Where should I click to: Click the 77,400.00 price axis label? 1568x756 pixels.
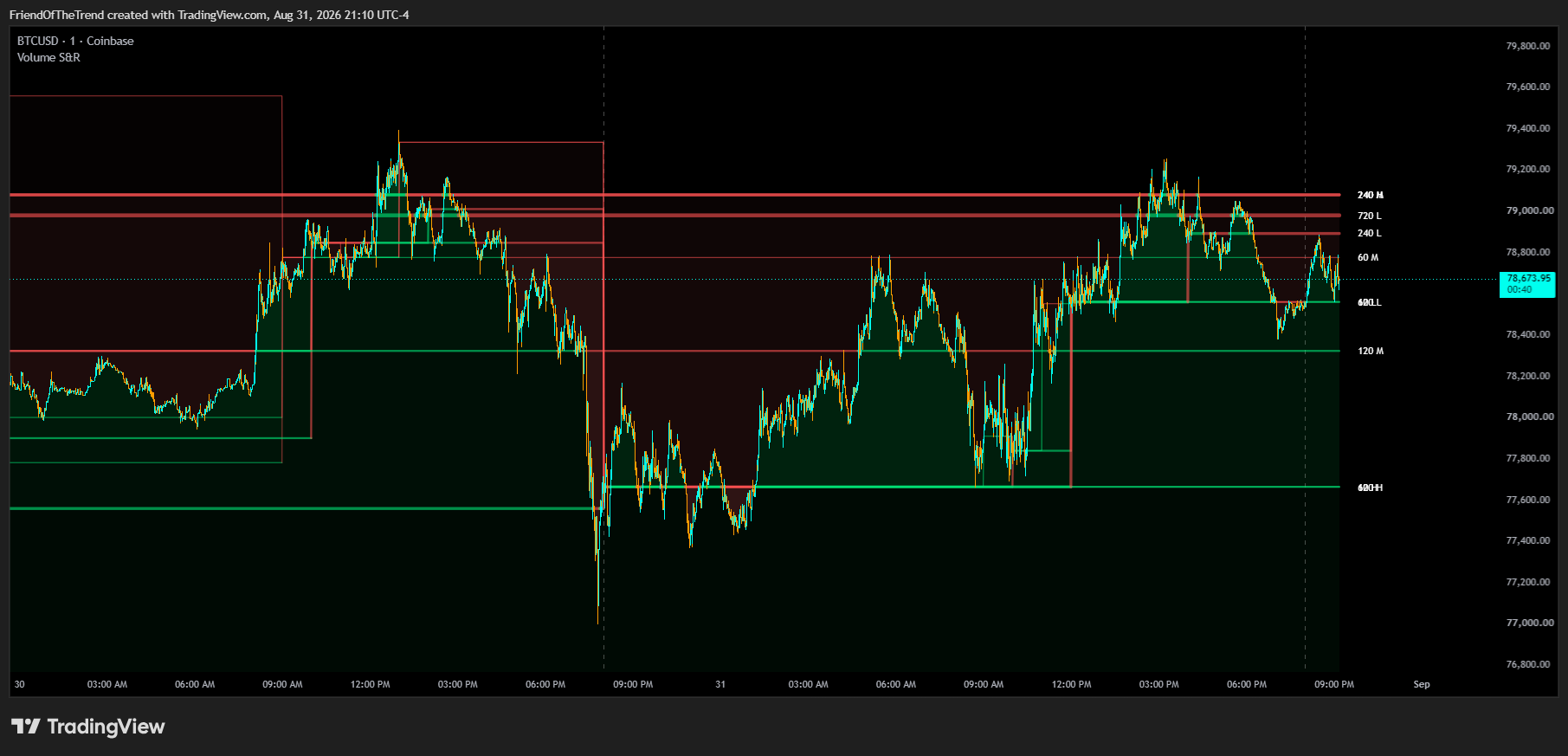click(1528, 540)
